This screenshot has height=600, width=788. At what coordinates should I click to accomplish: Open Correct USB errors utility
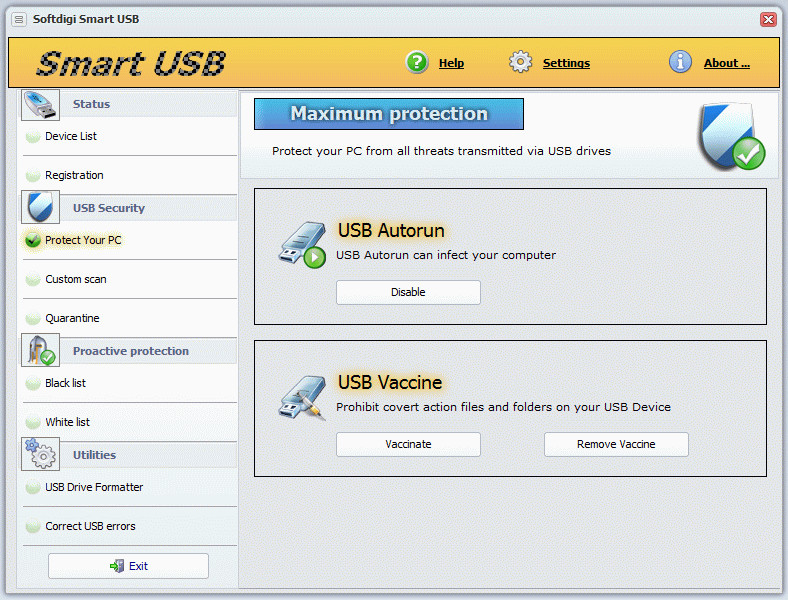(x=90, y=526)
